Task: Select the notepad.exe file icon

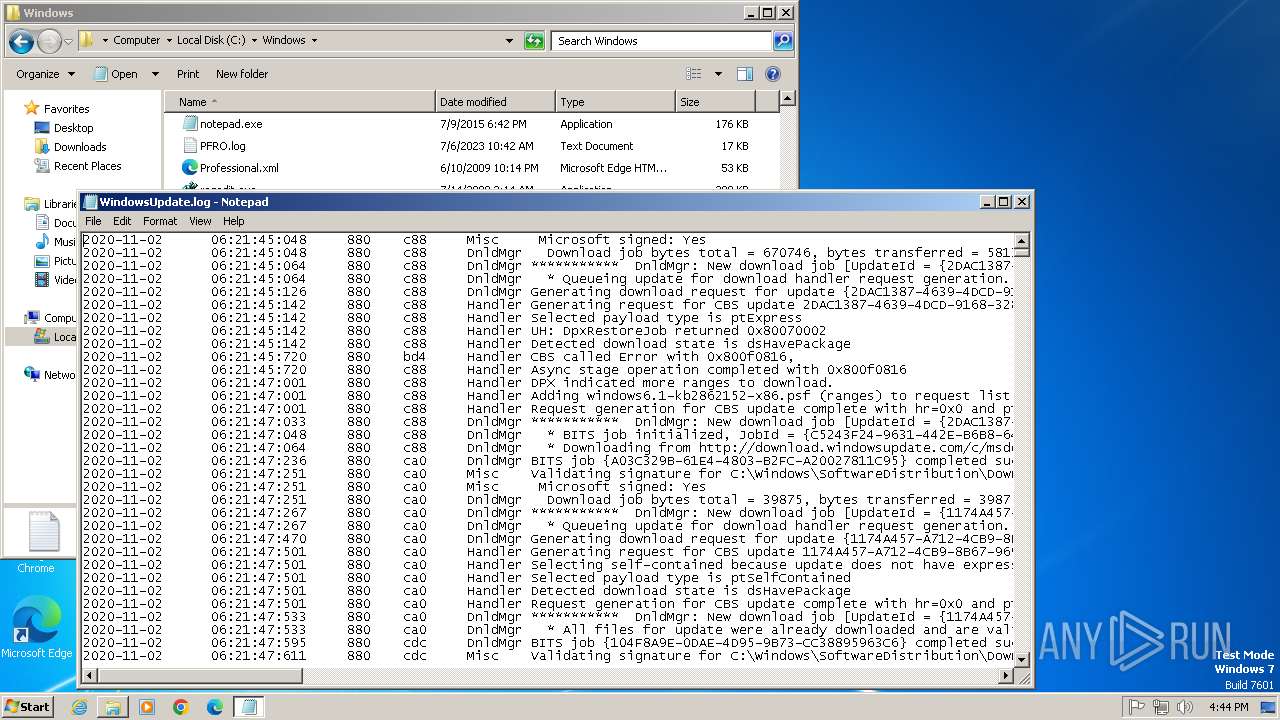Action: tap(190, 124)
